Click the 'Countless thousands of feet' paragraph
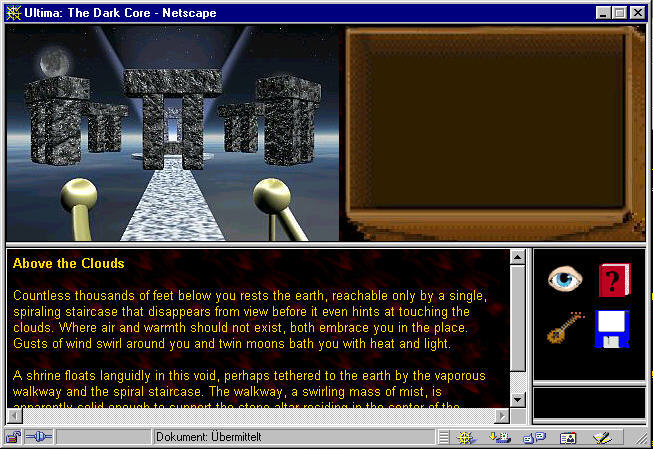This screenshot has height=449, width=653. pos(250,319)
